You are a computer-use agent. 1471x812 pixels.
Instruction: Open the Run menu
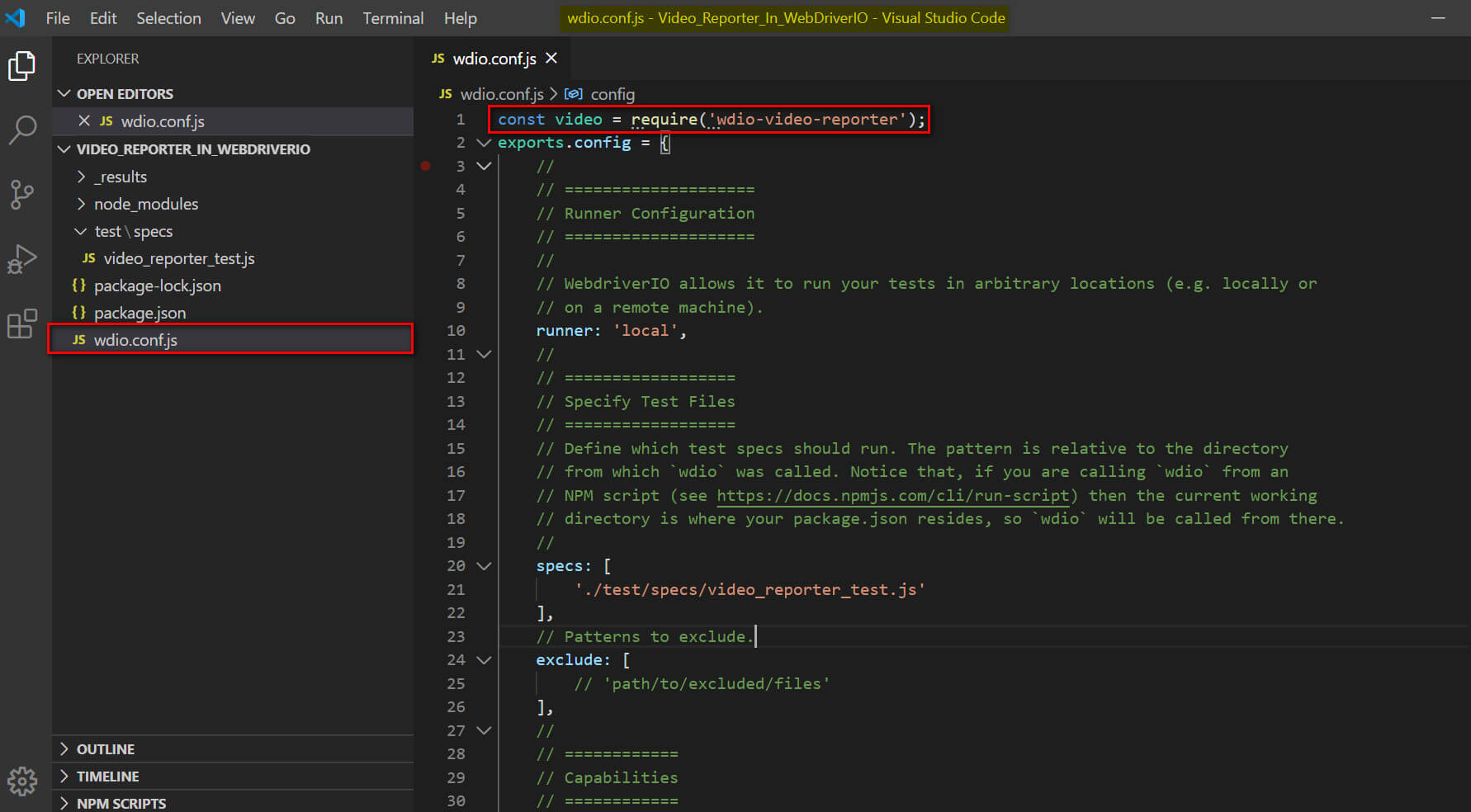pyautogui.click(x=329, y=17)
